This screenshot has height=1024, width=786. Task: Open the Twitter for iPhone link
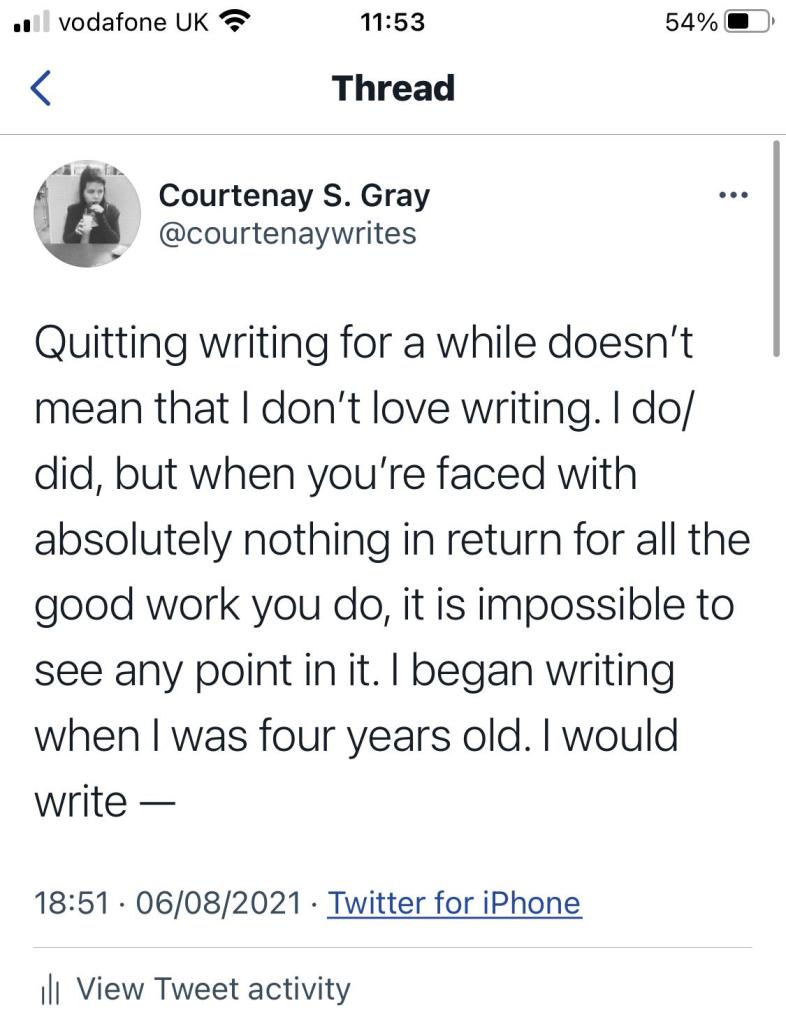coord(454,903)
